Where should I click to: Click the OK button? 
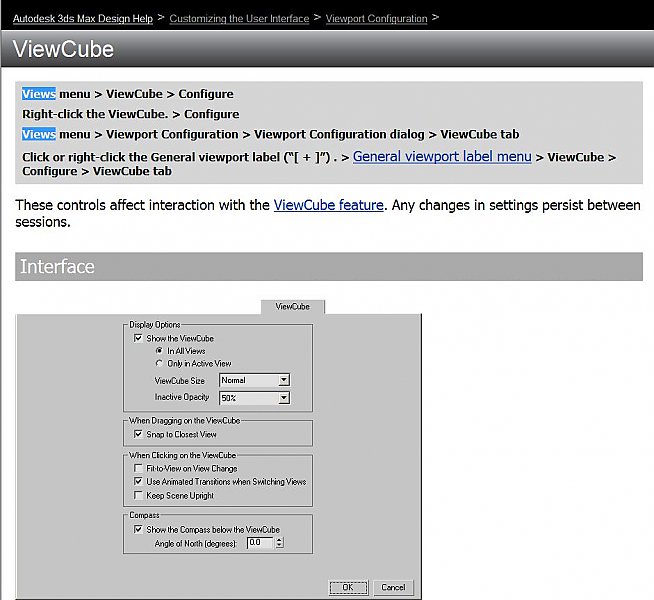click(348, 587)
